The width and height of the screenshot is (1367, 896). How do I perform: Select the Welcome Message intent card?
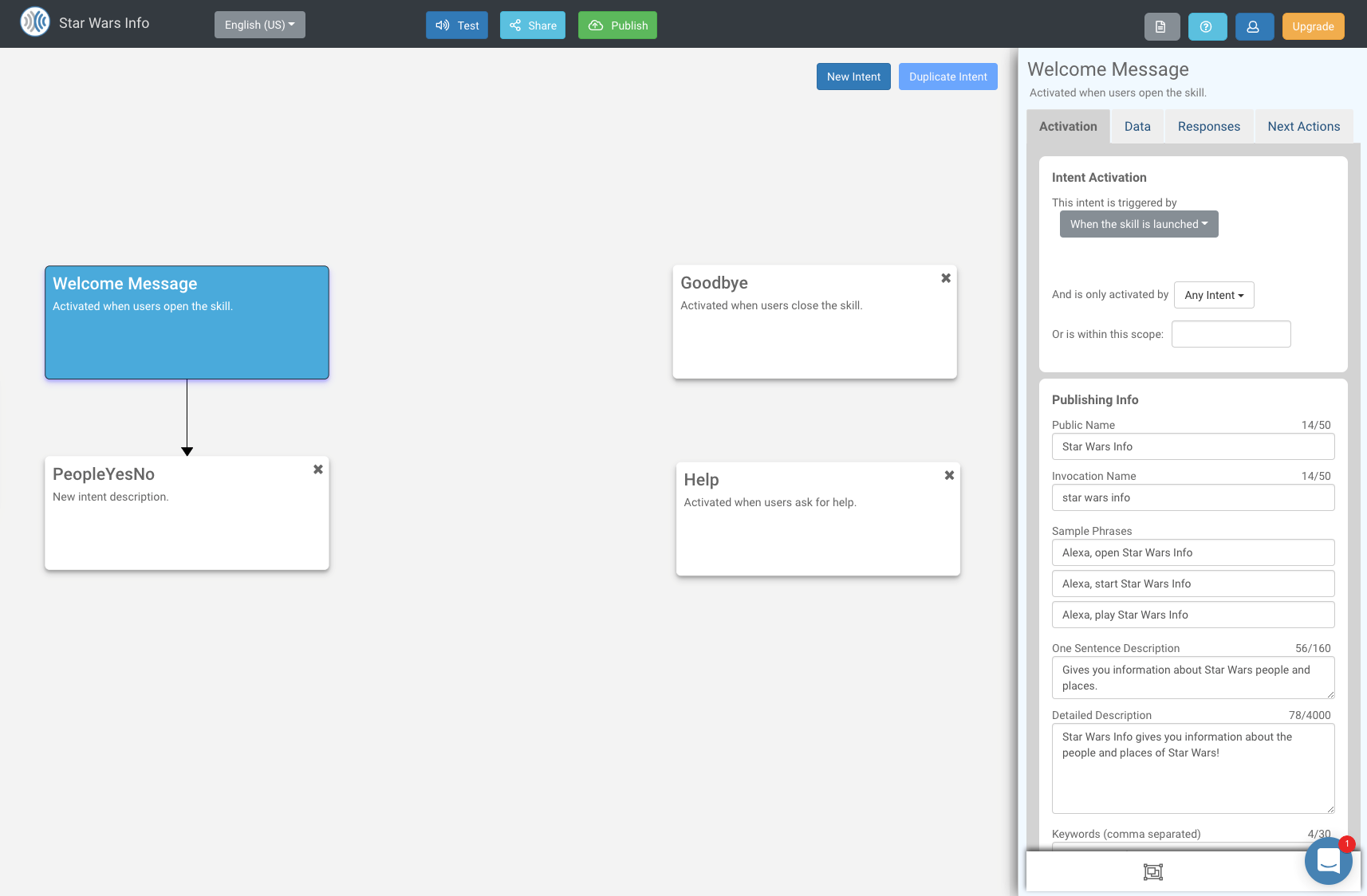[187, 322]
